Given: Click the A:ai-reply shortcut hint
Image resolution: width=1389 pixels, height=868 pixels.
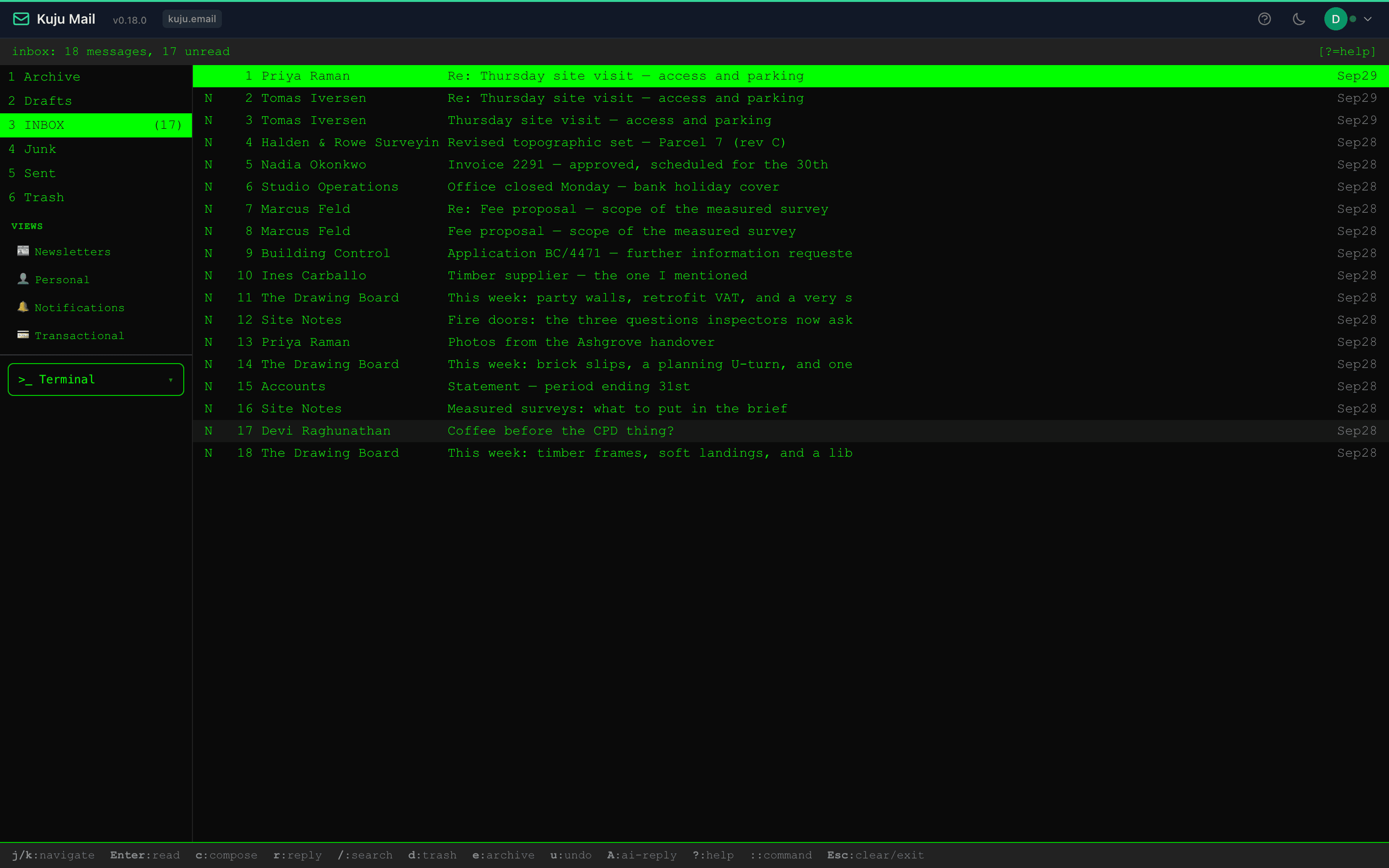Looking at the screenshot, I should (x=642, y=855).
